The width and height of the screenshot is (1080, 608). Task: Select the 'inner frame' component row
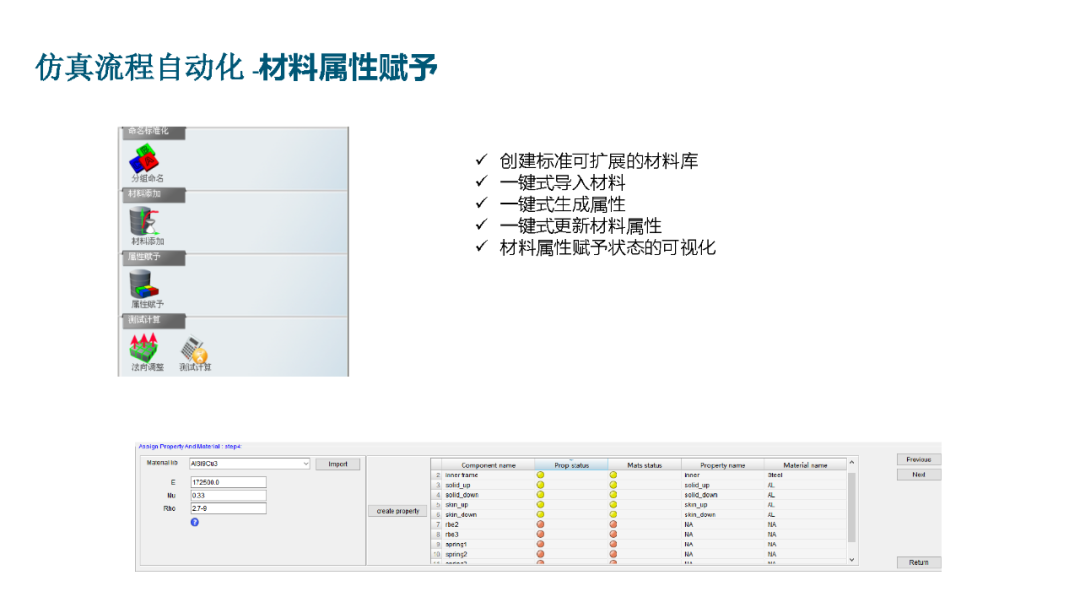(x=639, y=475)
